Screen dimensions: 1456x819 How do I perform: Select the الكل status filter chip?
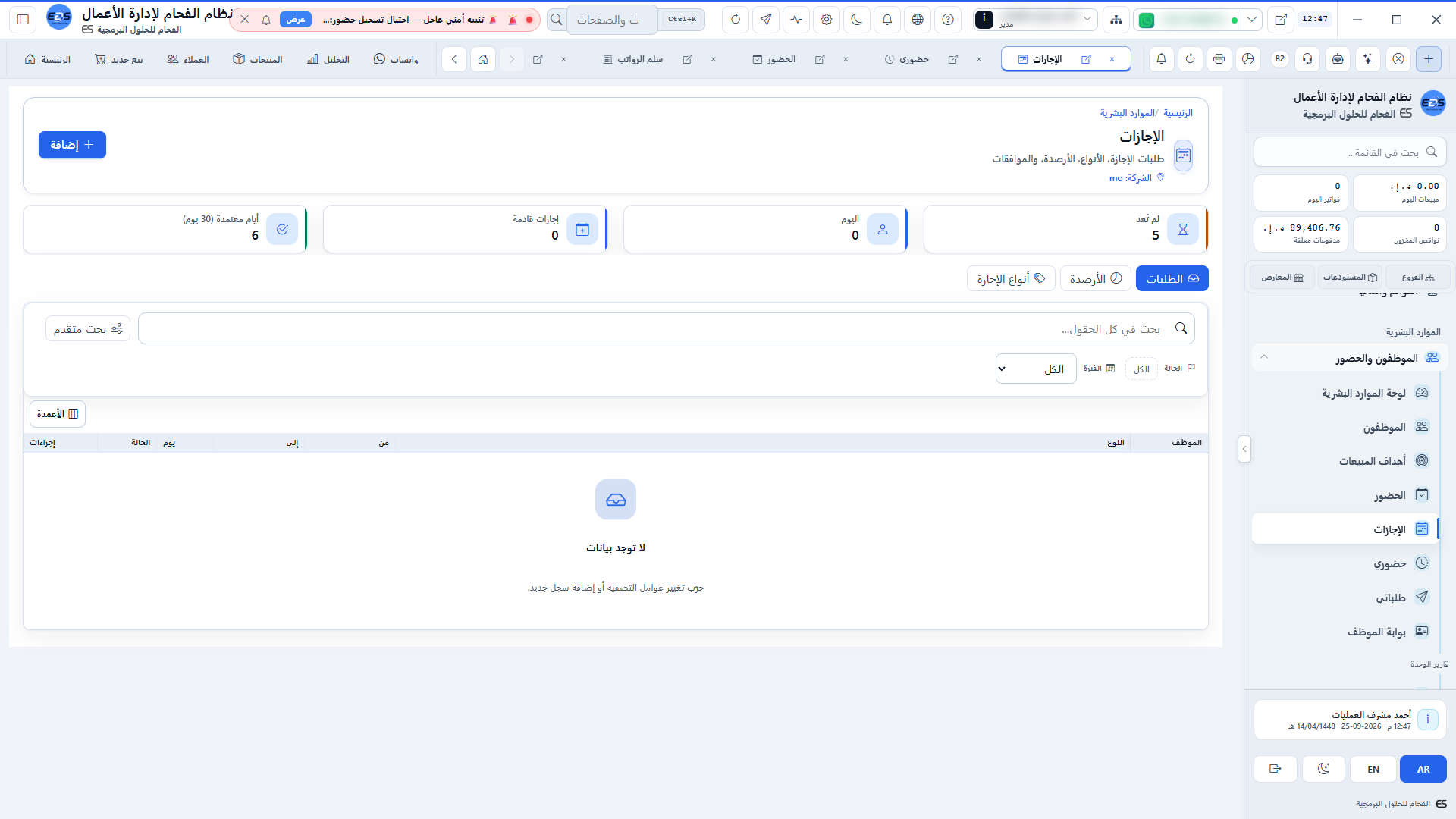[x=1141, y=369]
